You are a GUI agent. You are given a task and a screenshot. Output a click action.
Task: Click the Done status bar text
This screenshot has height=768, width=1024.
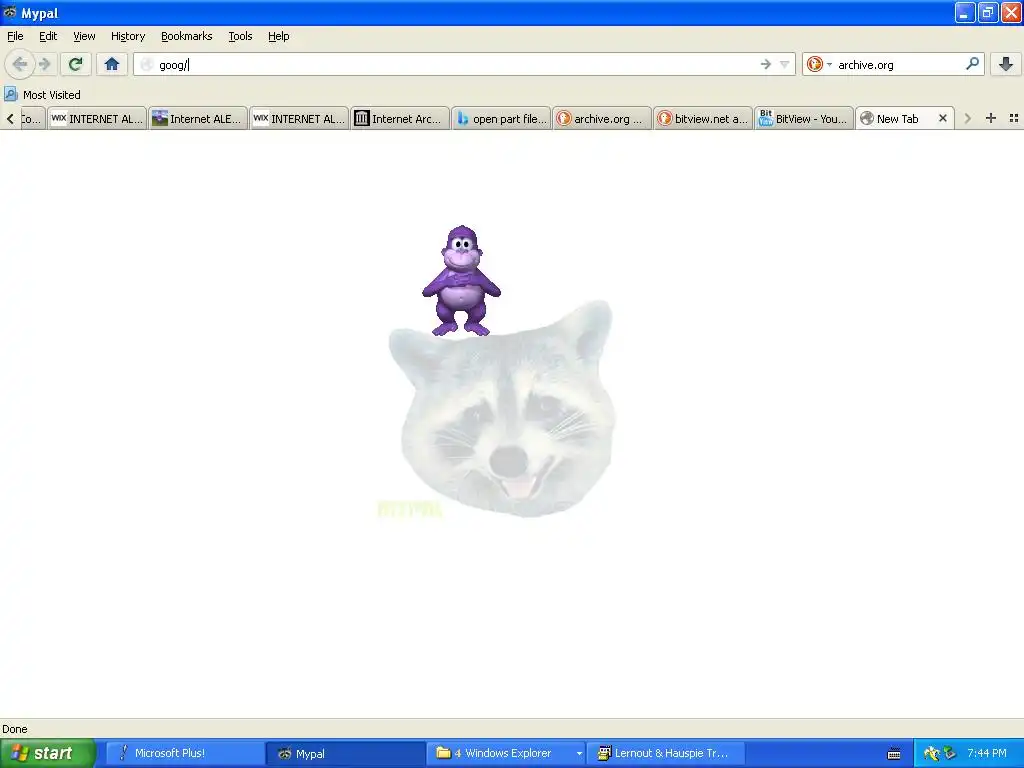point(14,729)
